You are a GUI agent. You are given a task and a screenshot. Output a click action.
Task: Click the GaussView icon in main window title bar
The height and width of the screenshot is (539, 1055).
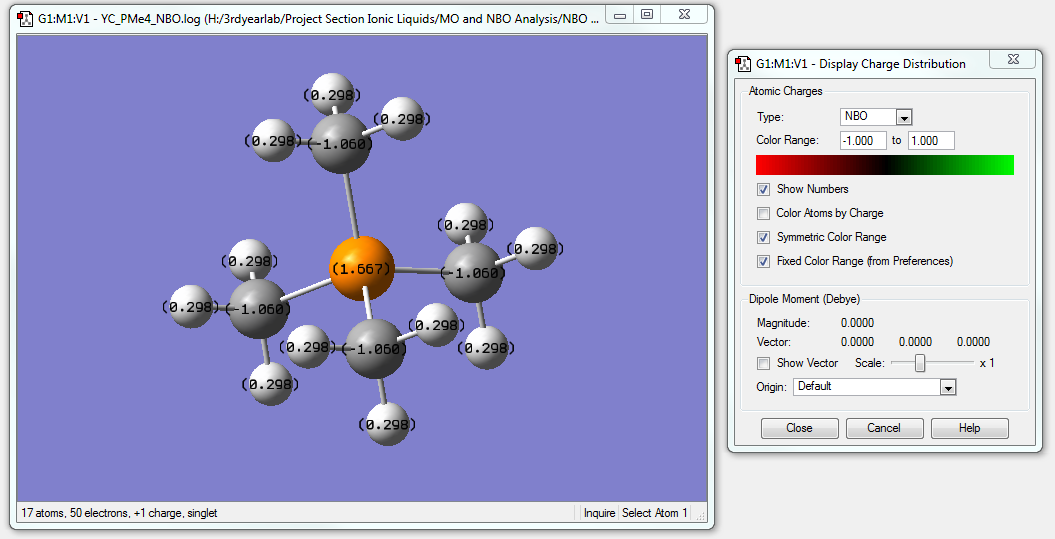point(25,17)
